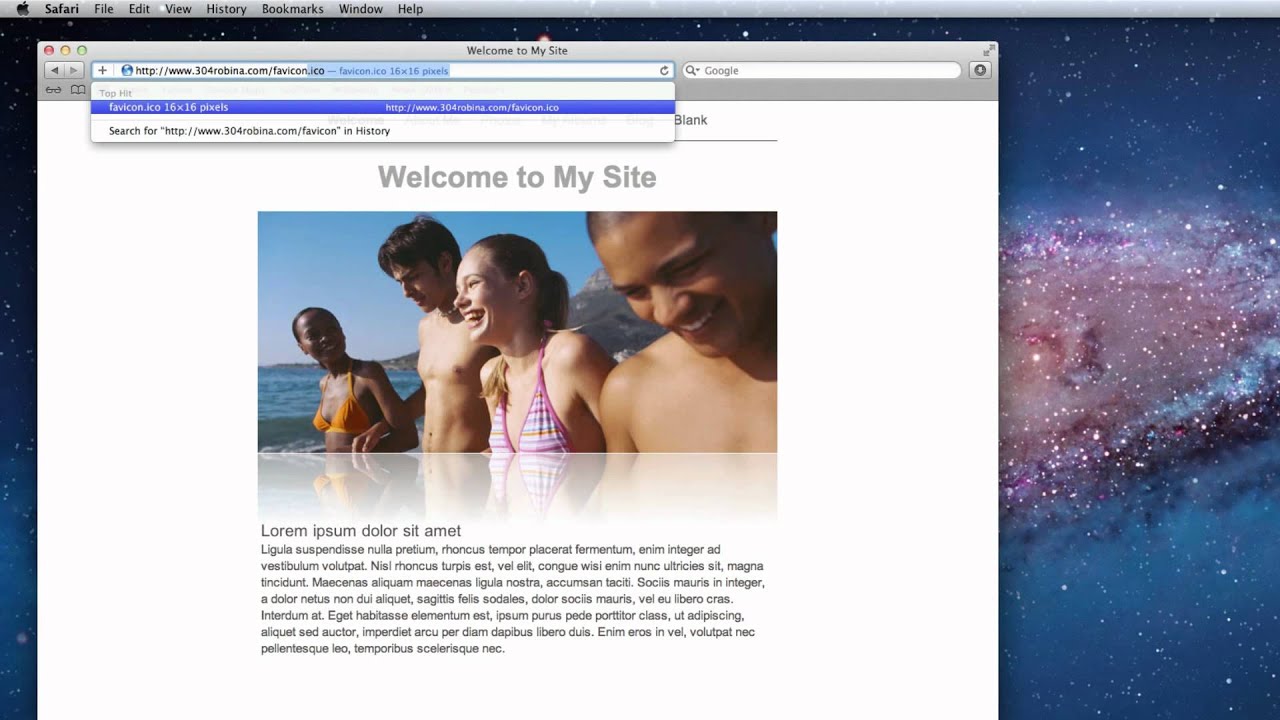Click the globe site icon in address bar

click(x=127, y=70)
